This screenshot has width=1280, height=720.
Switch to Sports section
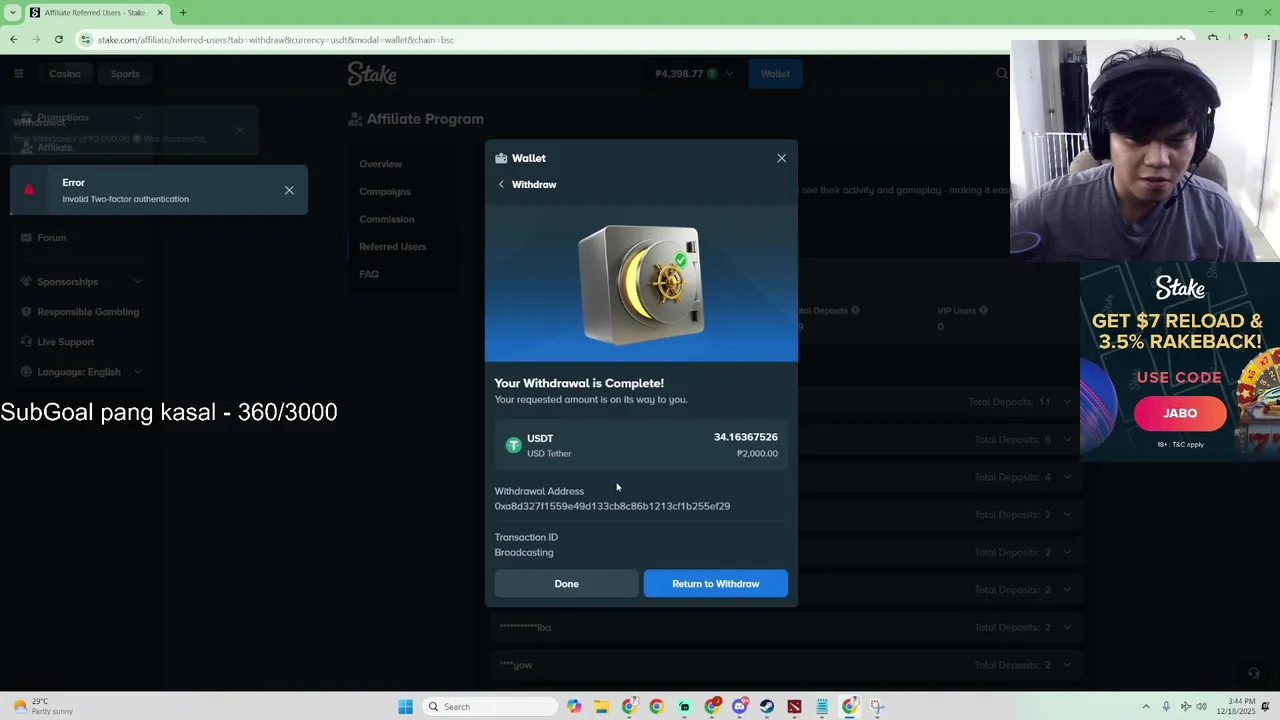pyautogui.click(x=125, y=73)
